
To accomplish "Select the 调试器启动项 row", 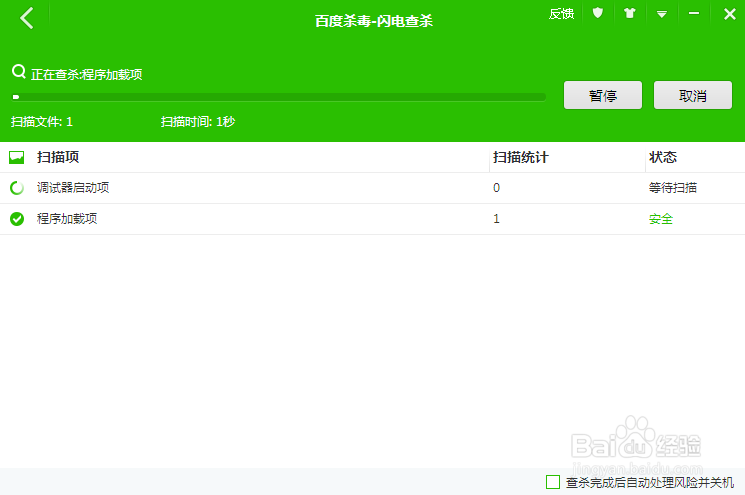I will click(x=372, y=188).
